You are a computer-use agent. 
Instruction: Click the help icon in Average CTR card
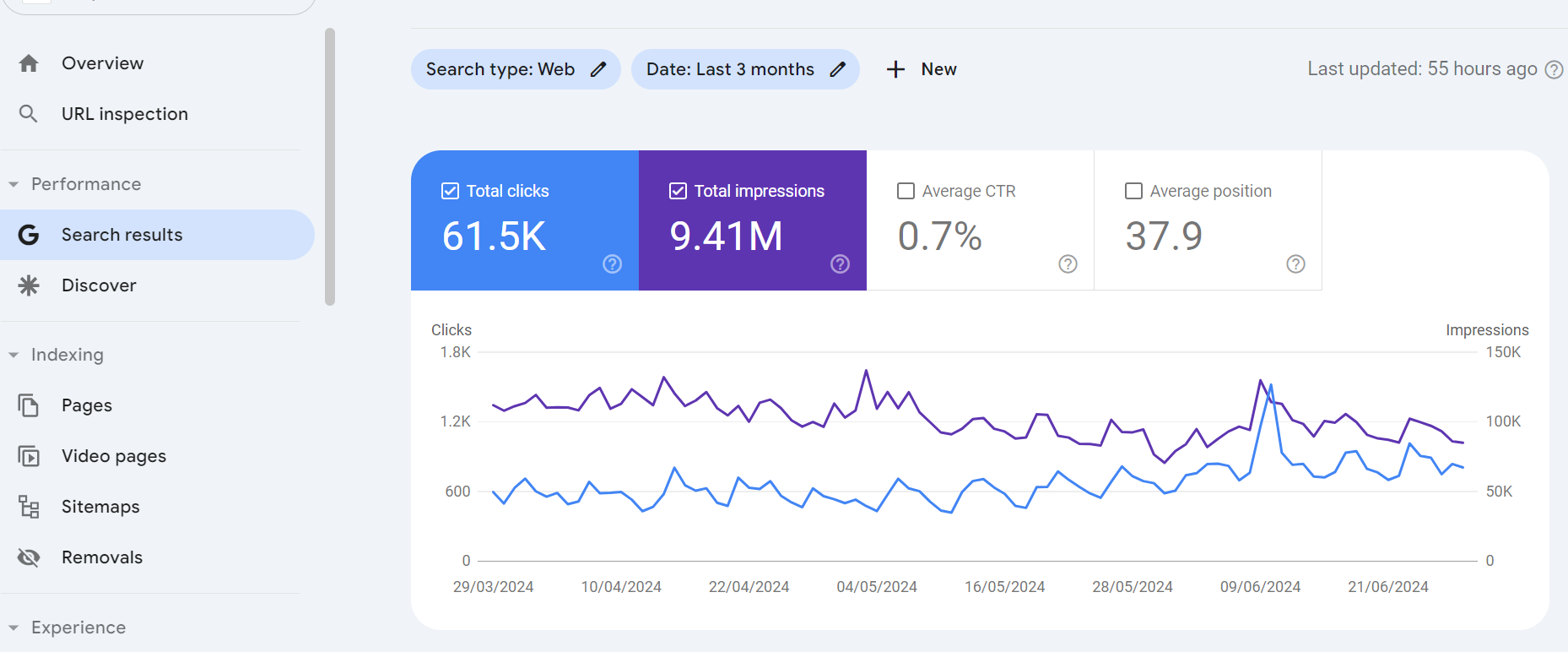point(1068,264)
